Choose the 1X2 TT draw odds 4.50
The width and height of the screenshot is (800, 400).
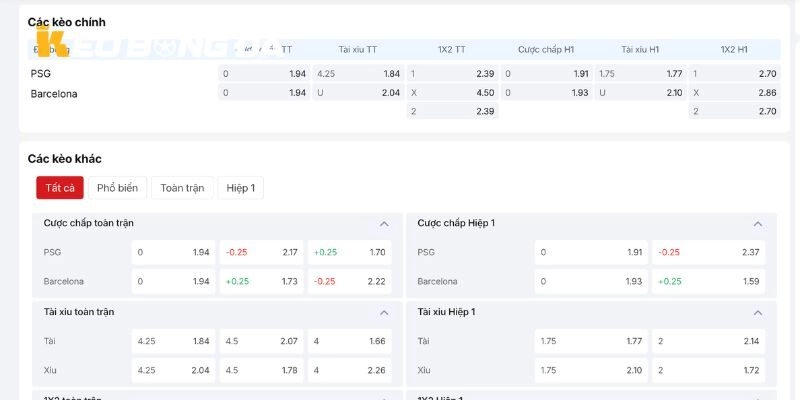point(453,92)
